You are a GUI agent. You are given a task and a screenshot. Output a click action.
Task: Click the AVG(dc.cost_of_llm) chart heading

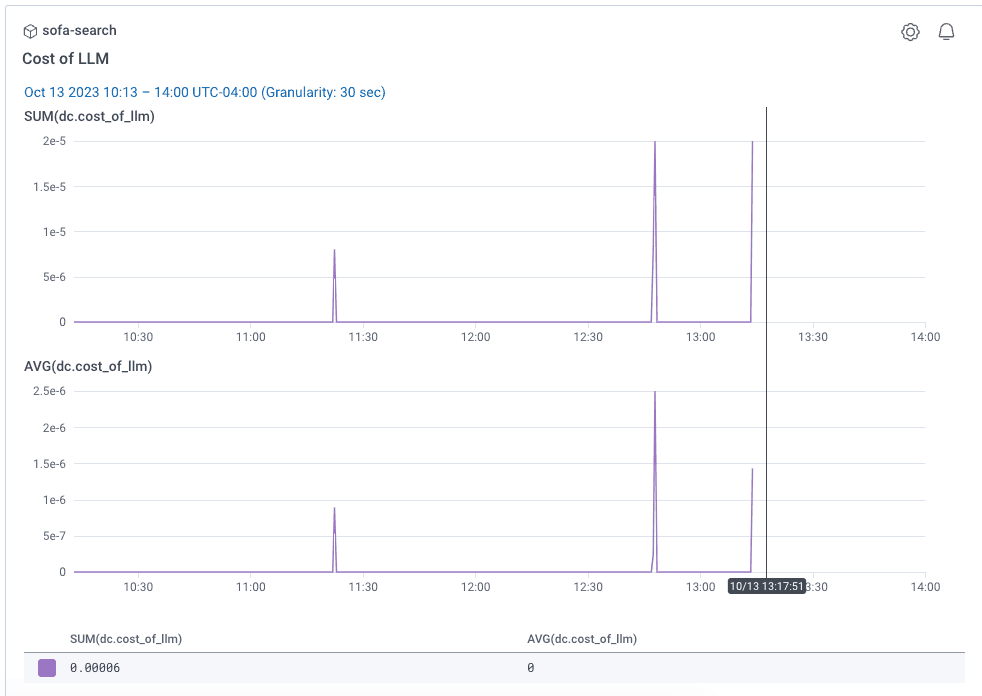(88, 366)
